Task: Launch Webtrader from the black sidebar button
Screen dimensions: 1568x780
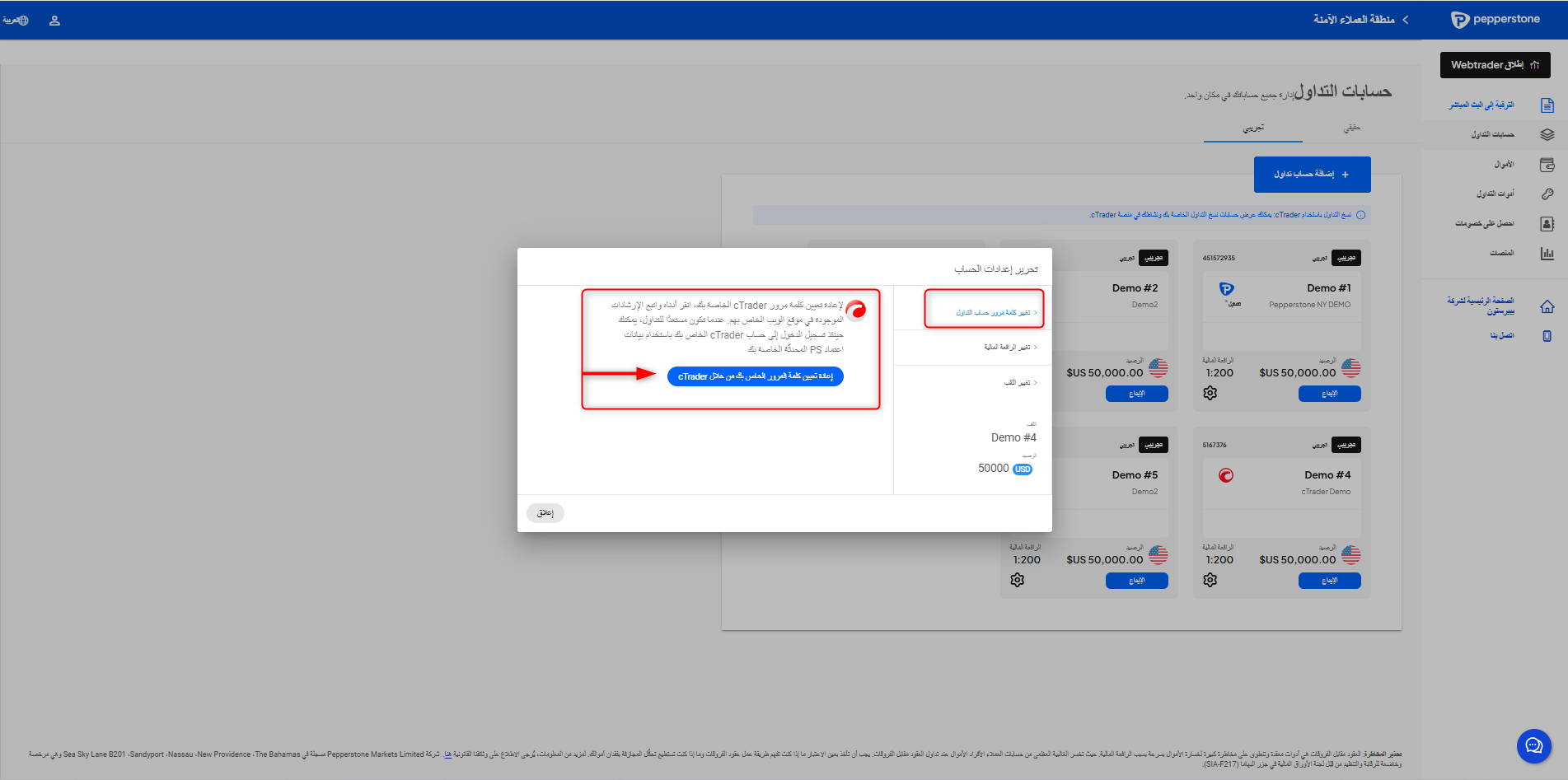Action: [1495, 65]
